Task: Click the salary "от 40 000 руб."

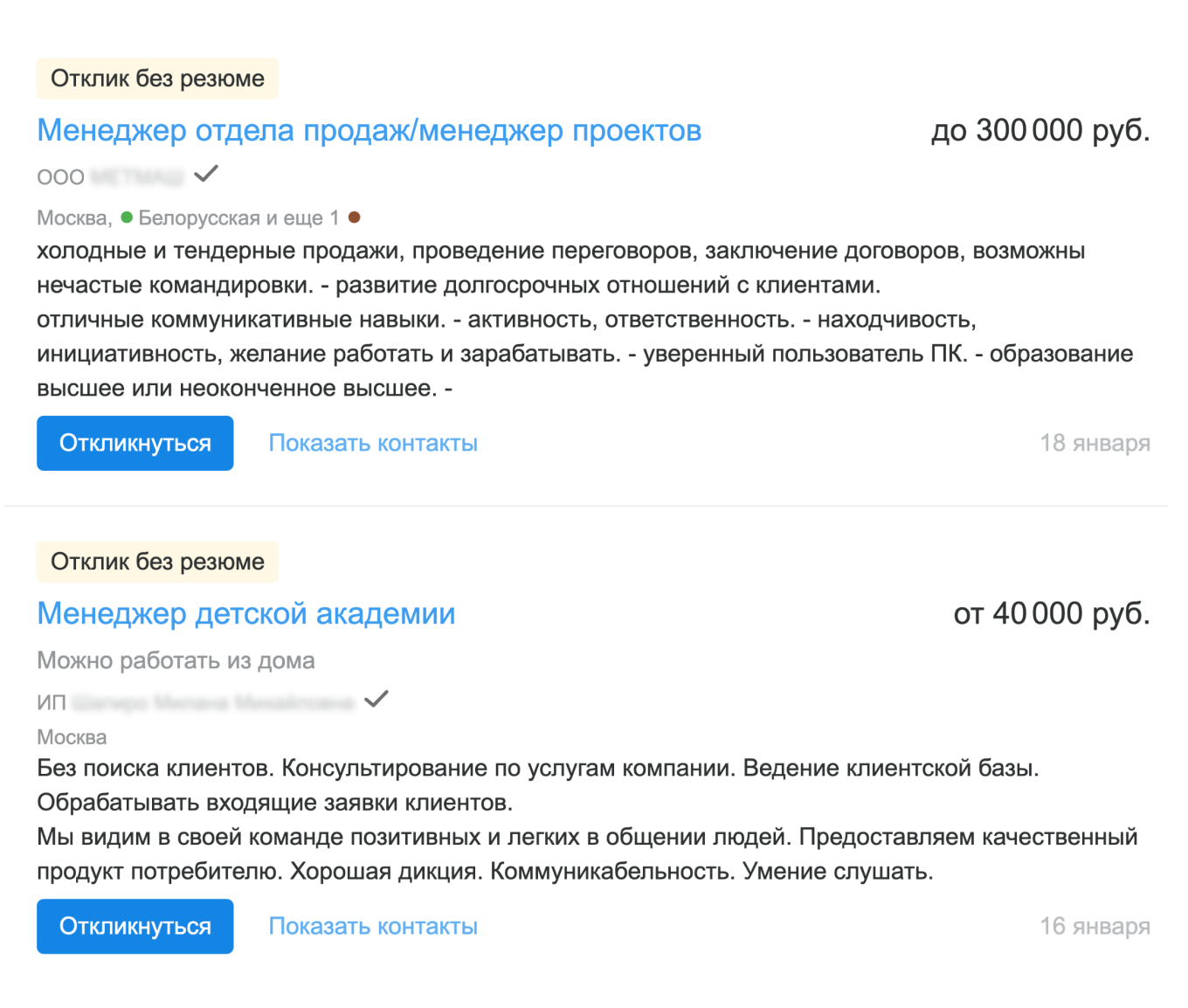Action: click(x=1051, y=613)
